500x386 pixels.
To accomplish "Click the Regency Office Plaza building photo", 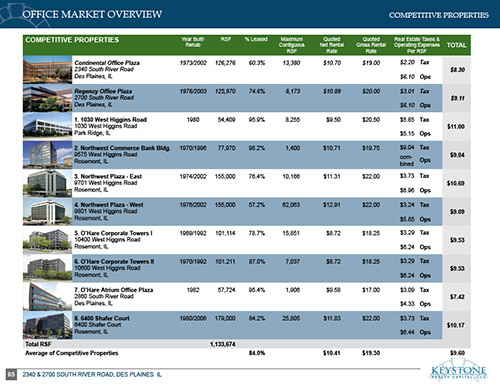I will click(x=47, y=98).
